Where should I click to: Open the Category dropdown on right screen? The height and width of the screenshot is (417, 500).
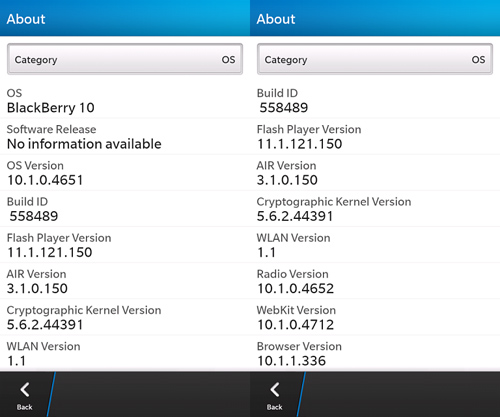point(375,59)
